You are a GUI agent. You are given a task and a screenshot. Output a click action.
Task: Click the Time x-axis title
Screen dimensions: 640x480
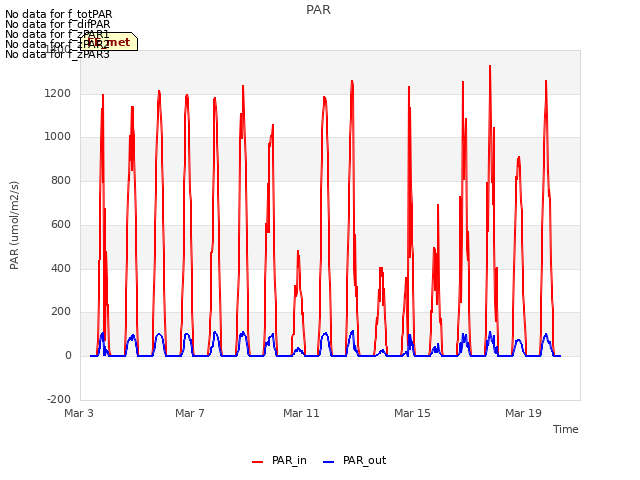coord(566,429)
